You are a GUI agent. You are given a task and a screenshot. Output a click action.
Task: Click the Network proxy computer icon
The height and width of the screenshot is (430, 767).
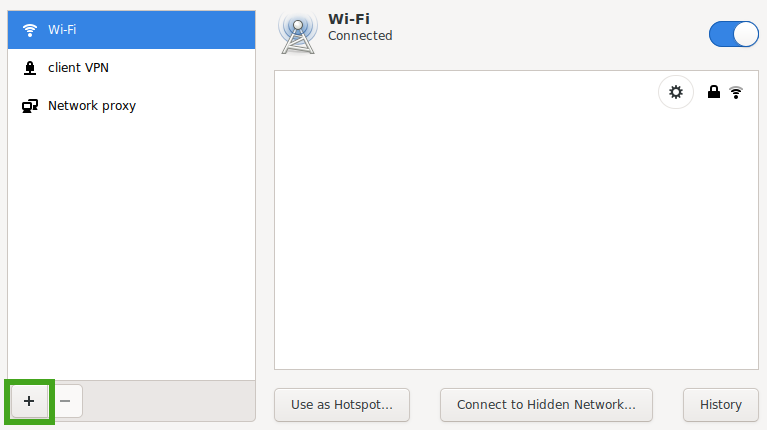30,106
